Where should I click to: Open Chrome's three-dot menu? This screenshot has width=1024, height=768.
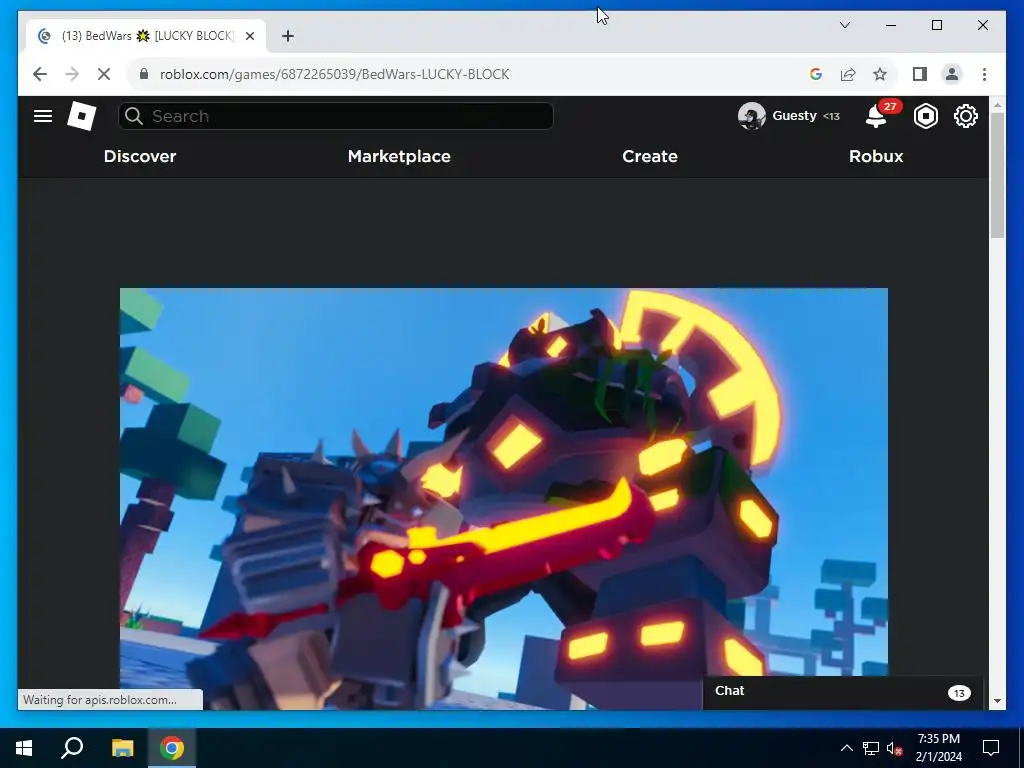[x=984, y=74]
